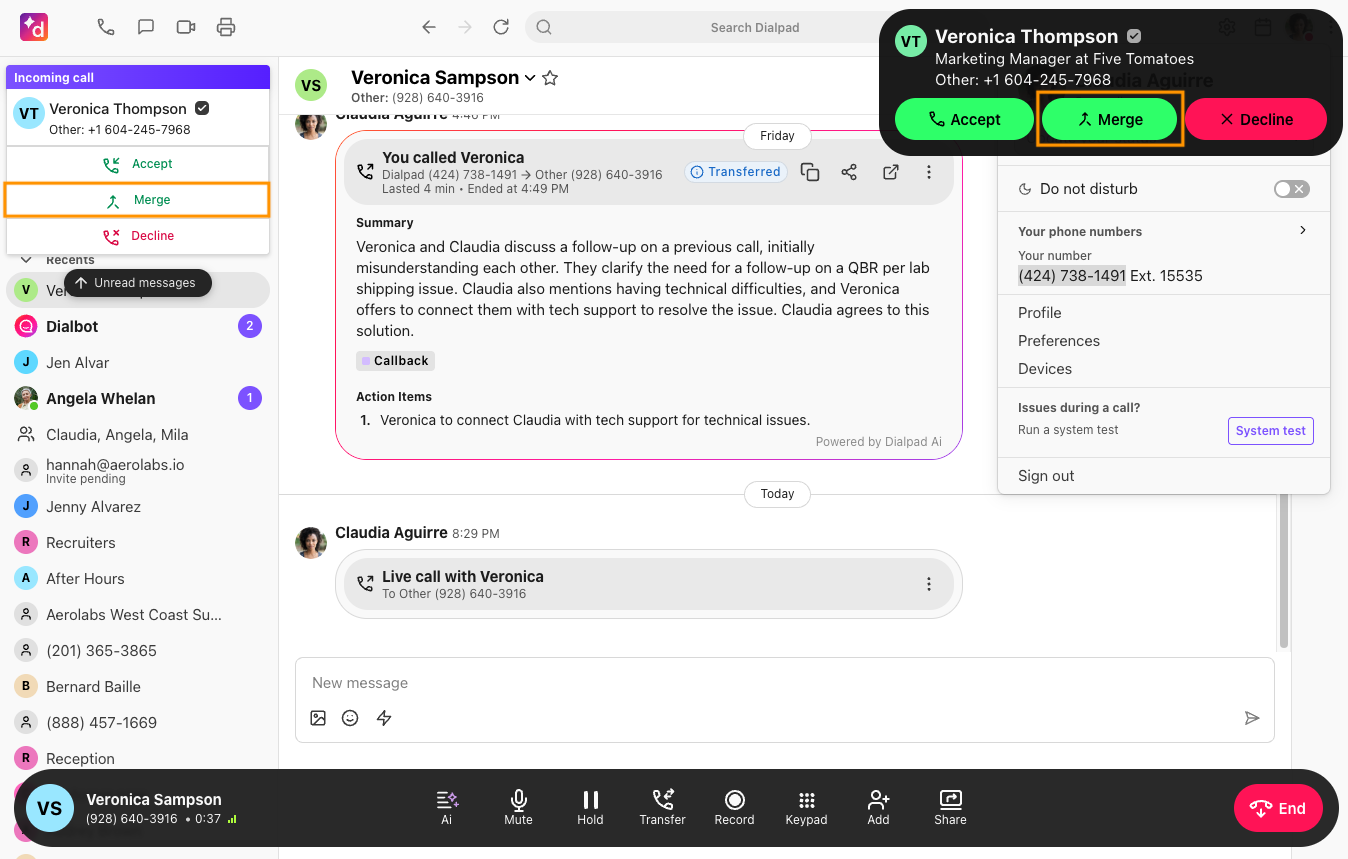The height and width of the screenshot is (859, 1348).
Task: Toggle Do not disturb switch
Action: 1291,189
